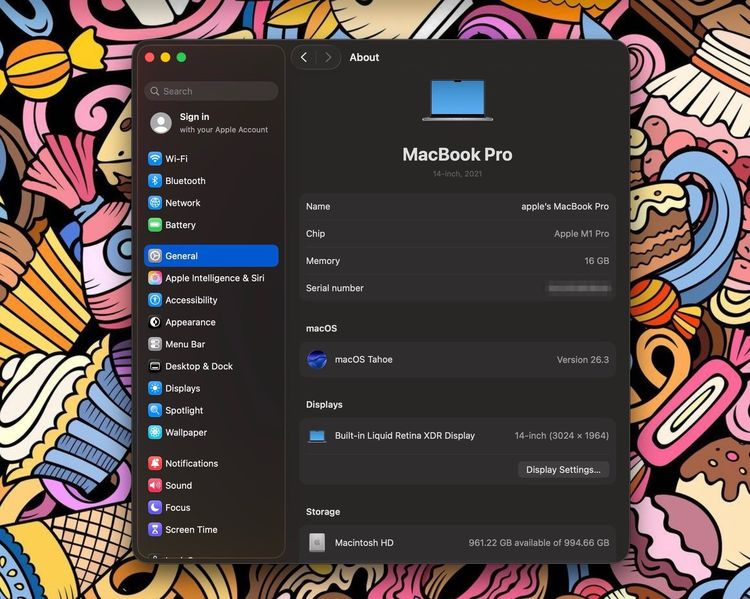Click "Built-in Liquid Retina XDR Display" label
Image resolution: width=750 pixels, height=599 pixels.
[x=405, y=435]
